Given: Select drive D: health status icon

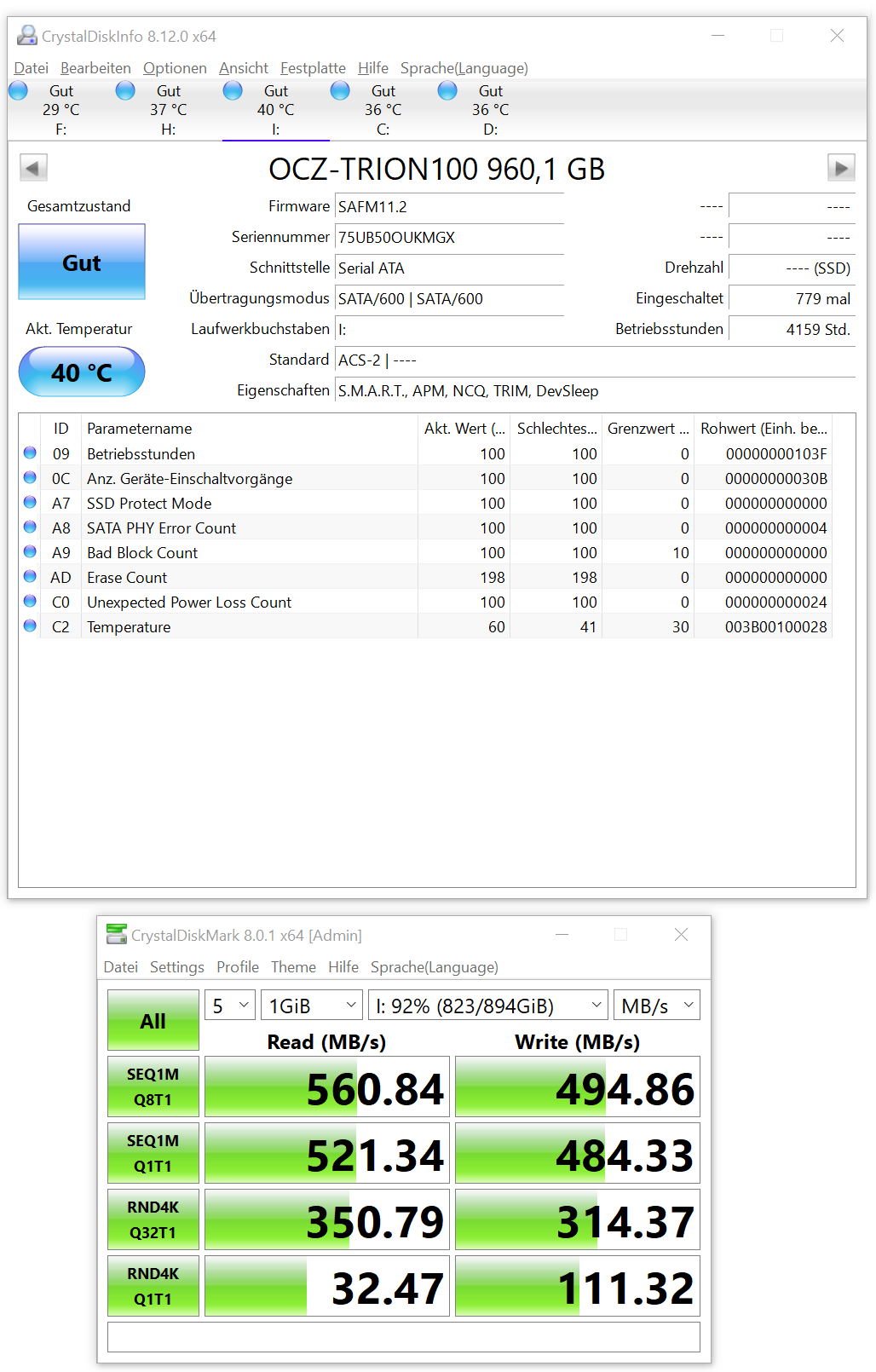Looking at the screenshot, I should [x=447, y=90].
